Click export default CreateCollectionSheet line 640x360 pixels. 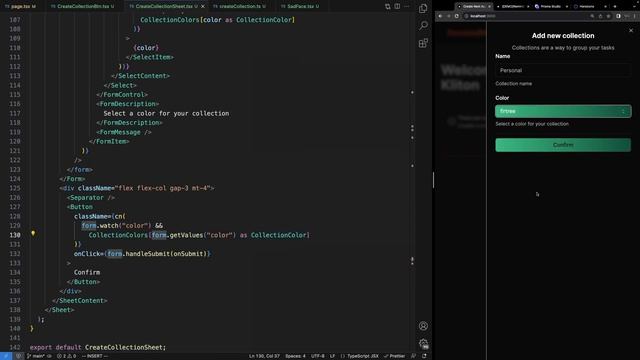[98, 347]
